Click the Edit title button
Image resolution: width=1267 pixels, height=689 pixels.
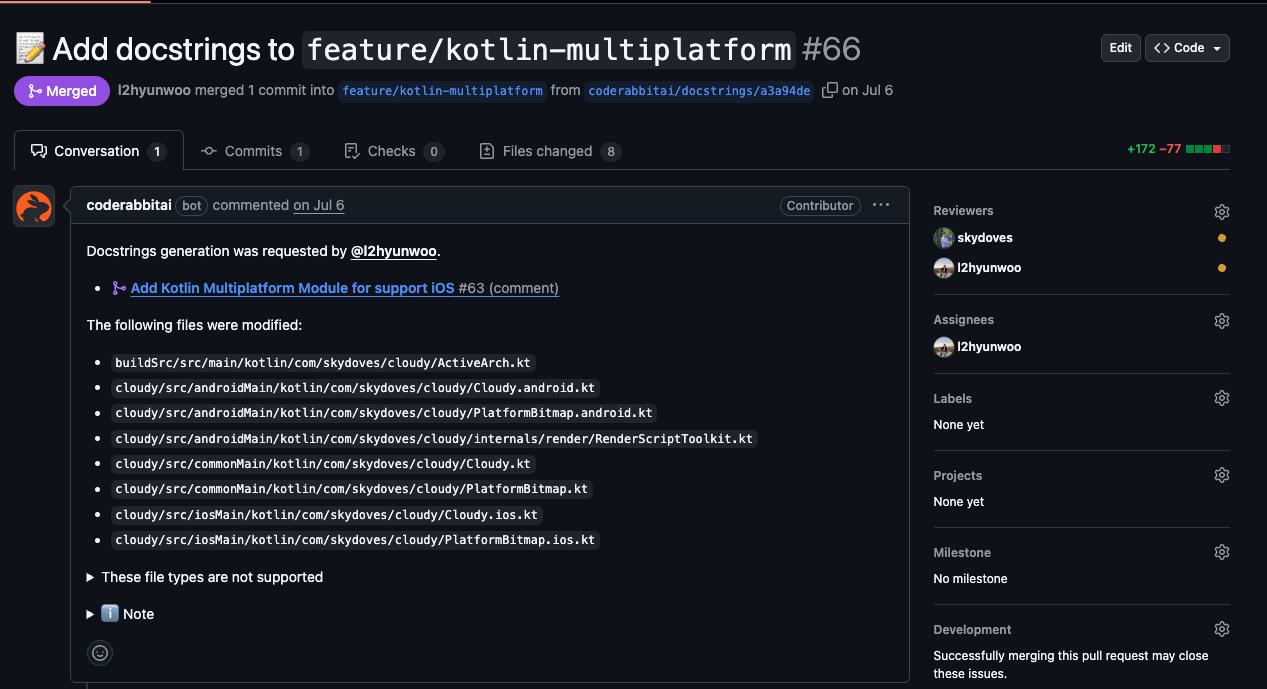(1120, 48)
